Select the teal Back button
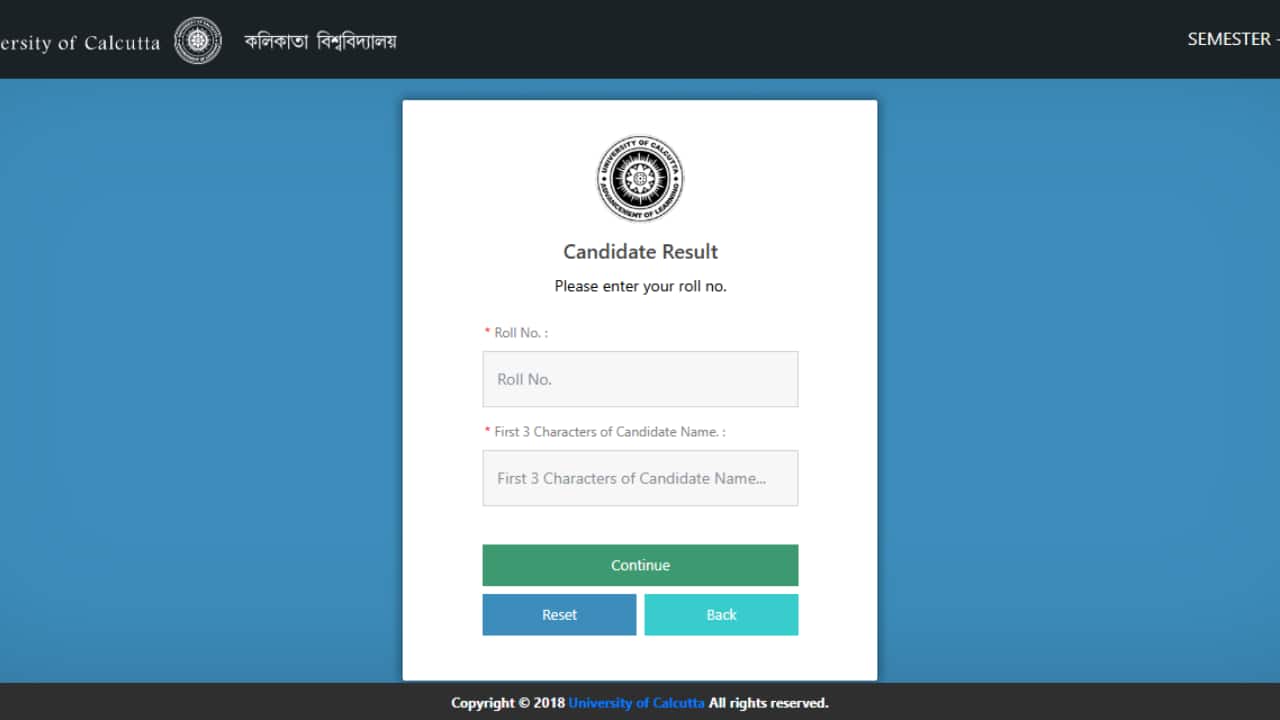The height and width of the screenshot is (720, 1280). pyautogui.click(x=721, y=614)
